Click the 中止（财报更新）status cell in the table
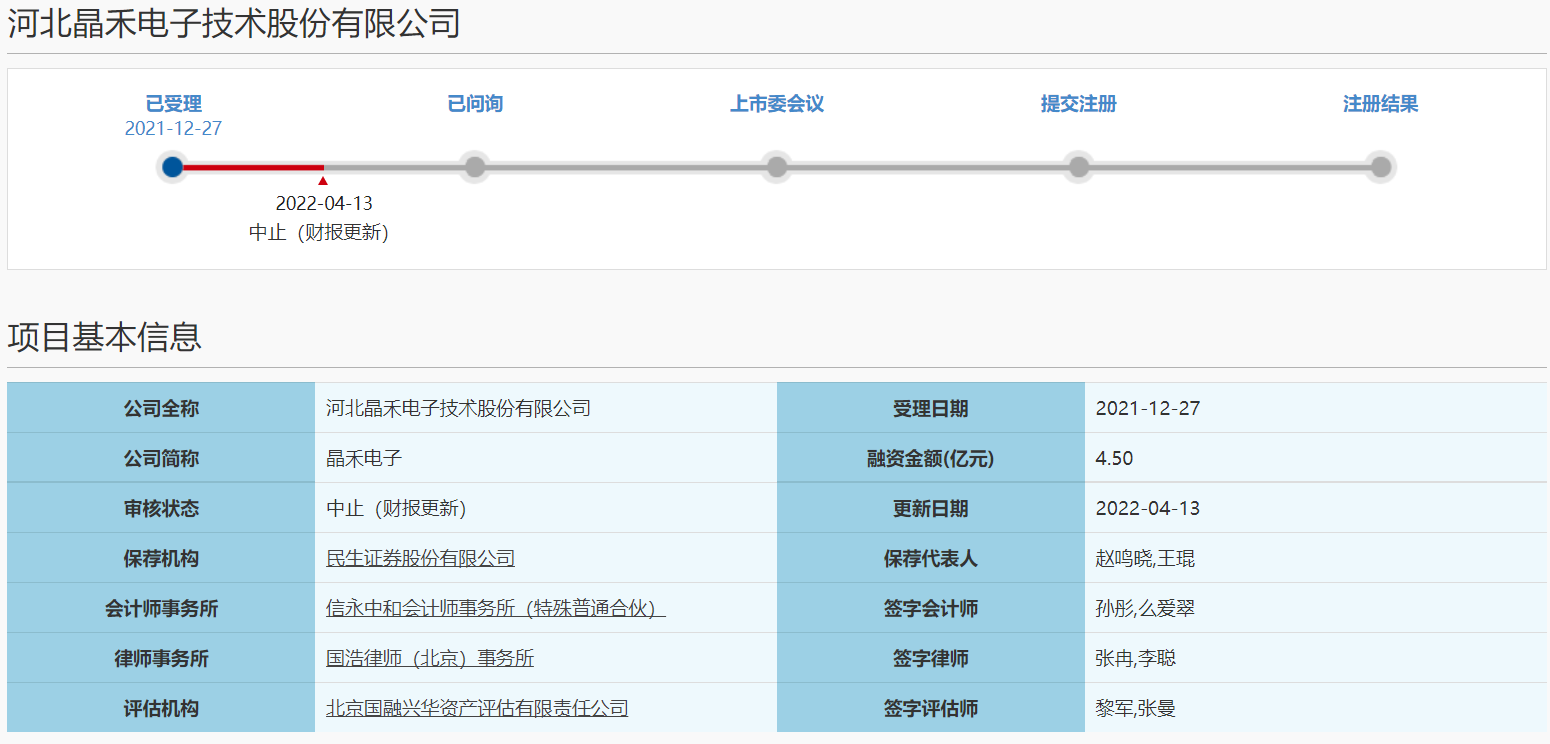Viewport: 1550px width, 744px height. (x=546, y=508)
